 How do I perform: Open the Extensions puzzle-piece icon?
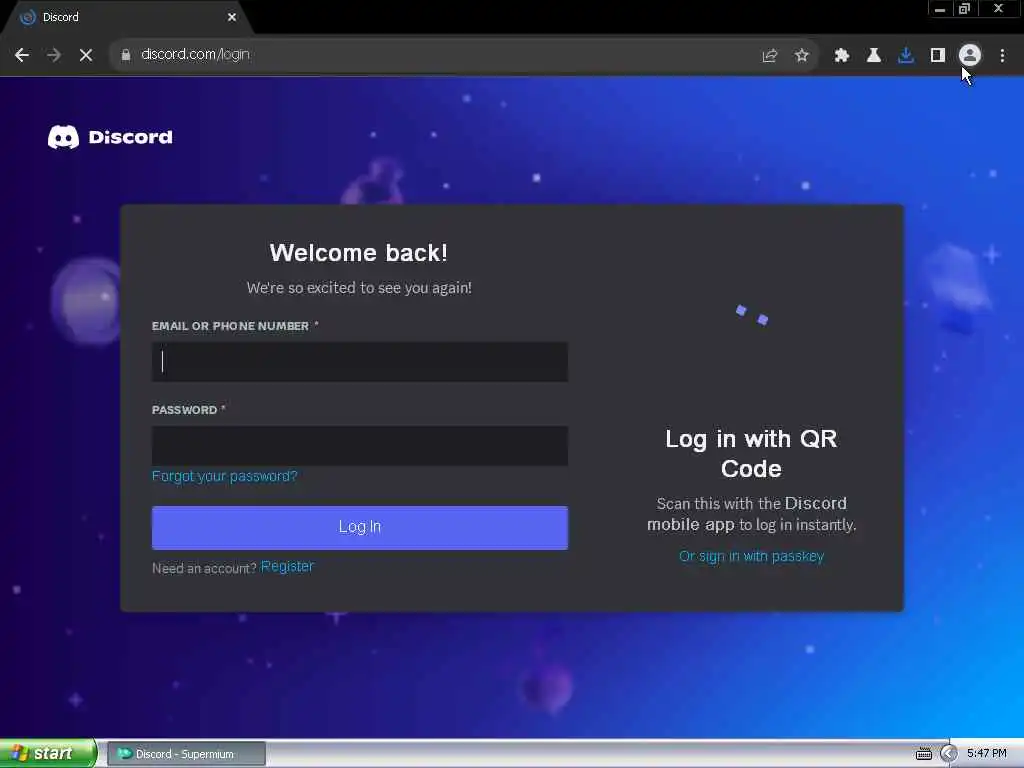click(x=841, y=56)
